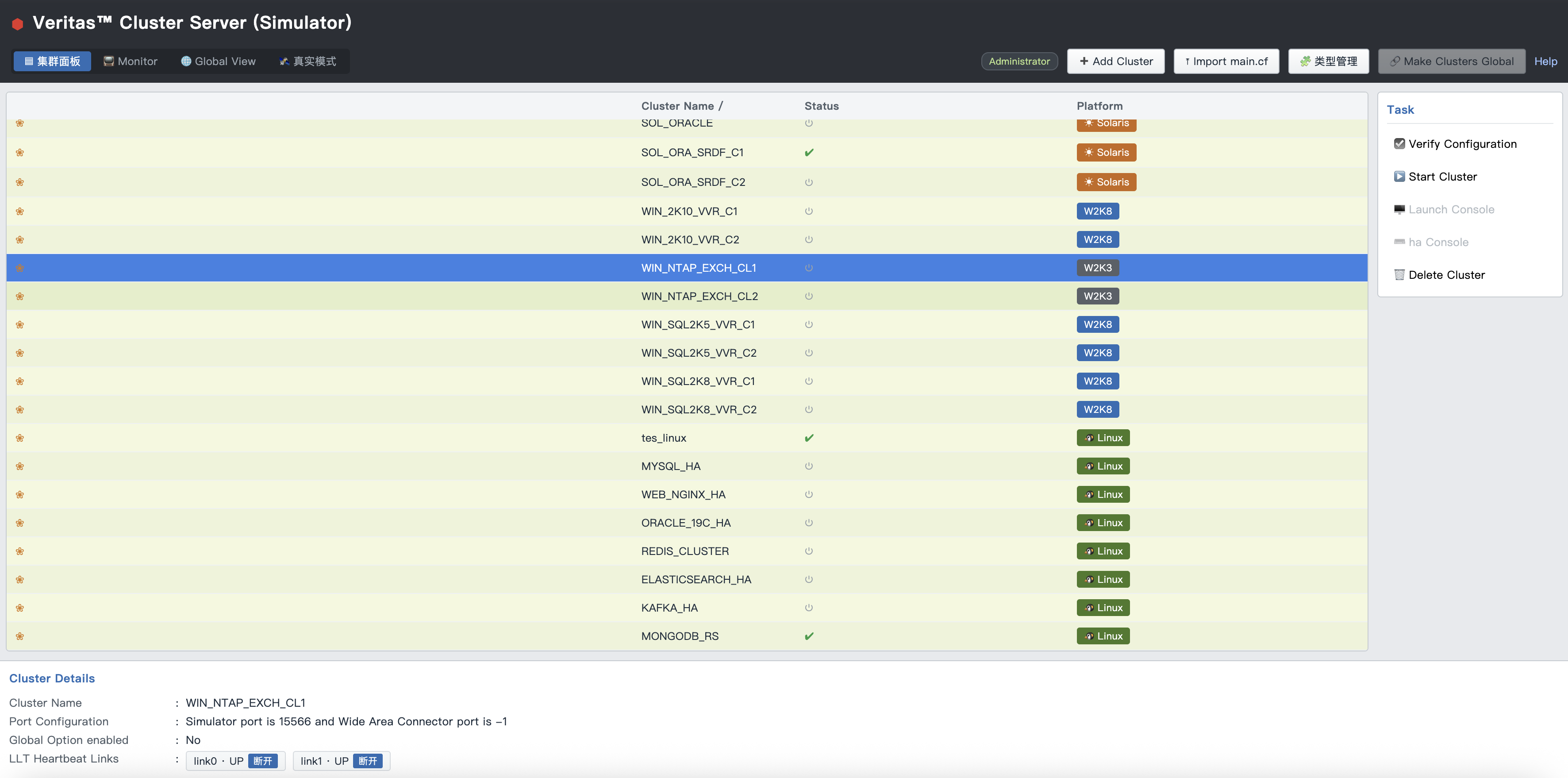
Task: Click the power status icon of MYSQL_HA
Action: [809, 466]
